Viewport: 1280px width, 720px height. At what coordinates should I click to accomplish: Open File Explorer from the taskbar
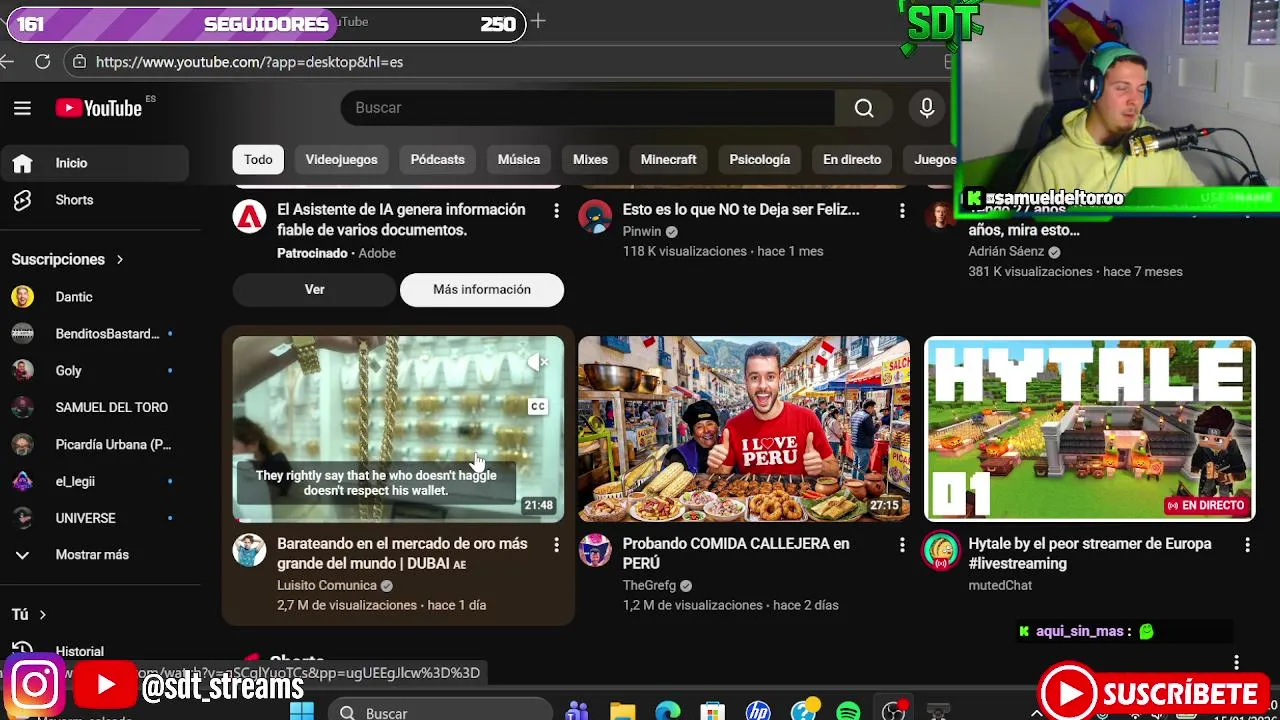point(623,712)
